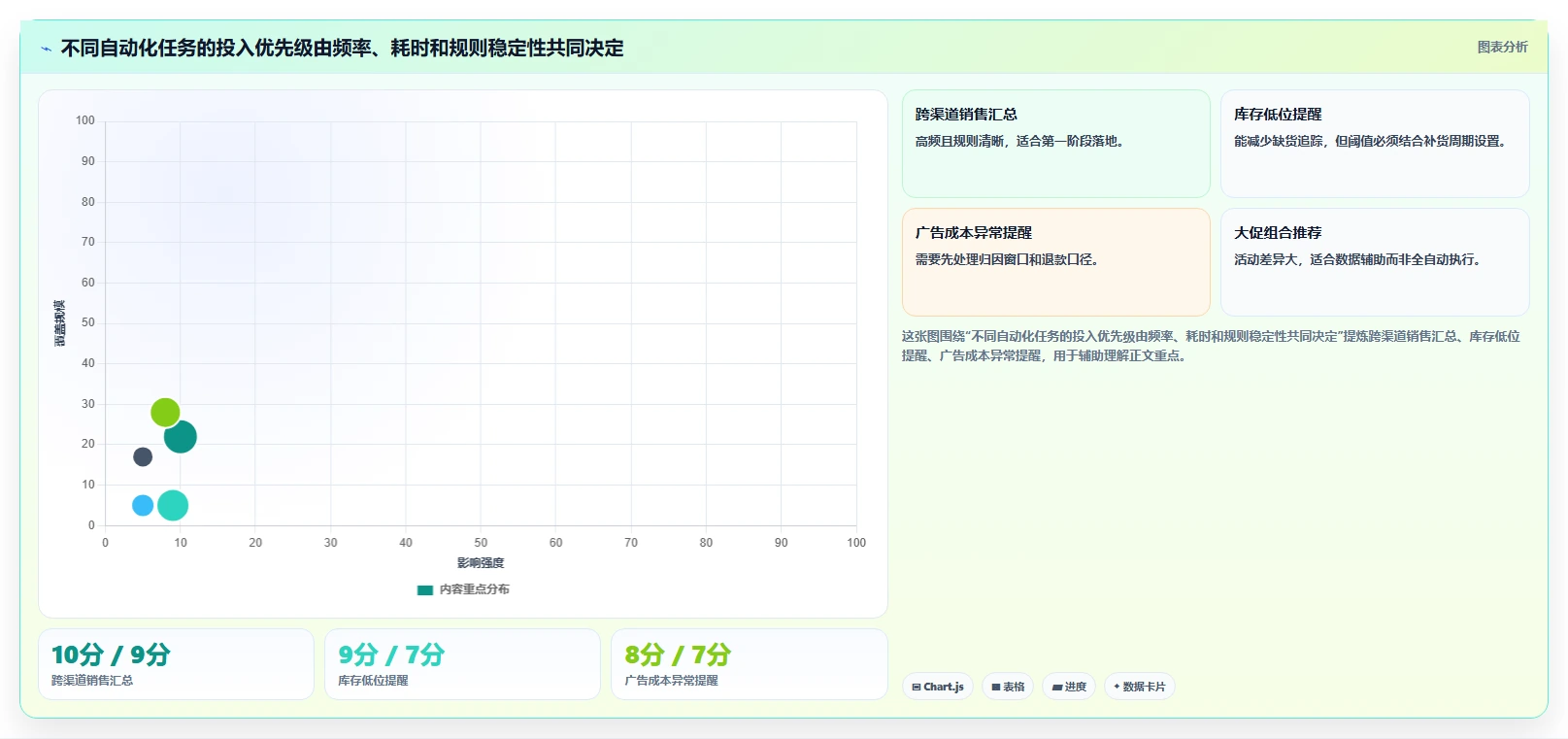Click the navy dark bubble in chart
1568x739 pixels.
click(x=143, y=456)
